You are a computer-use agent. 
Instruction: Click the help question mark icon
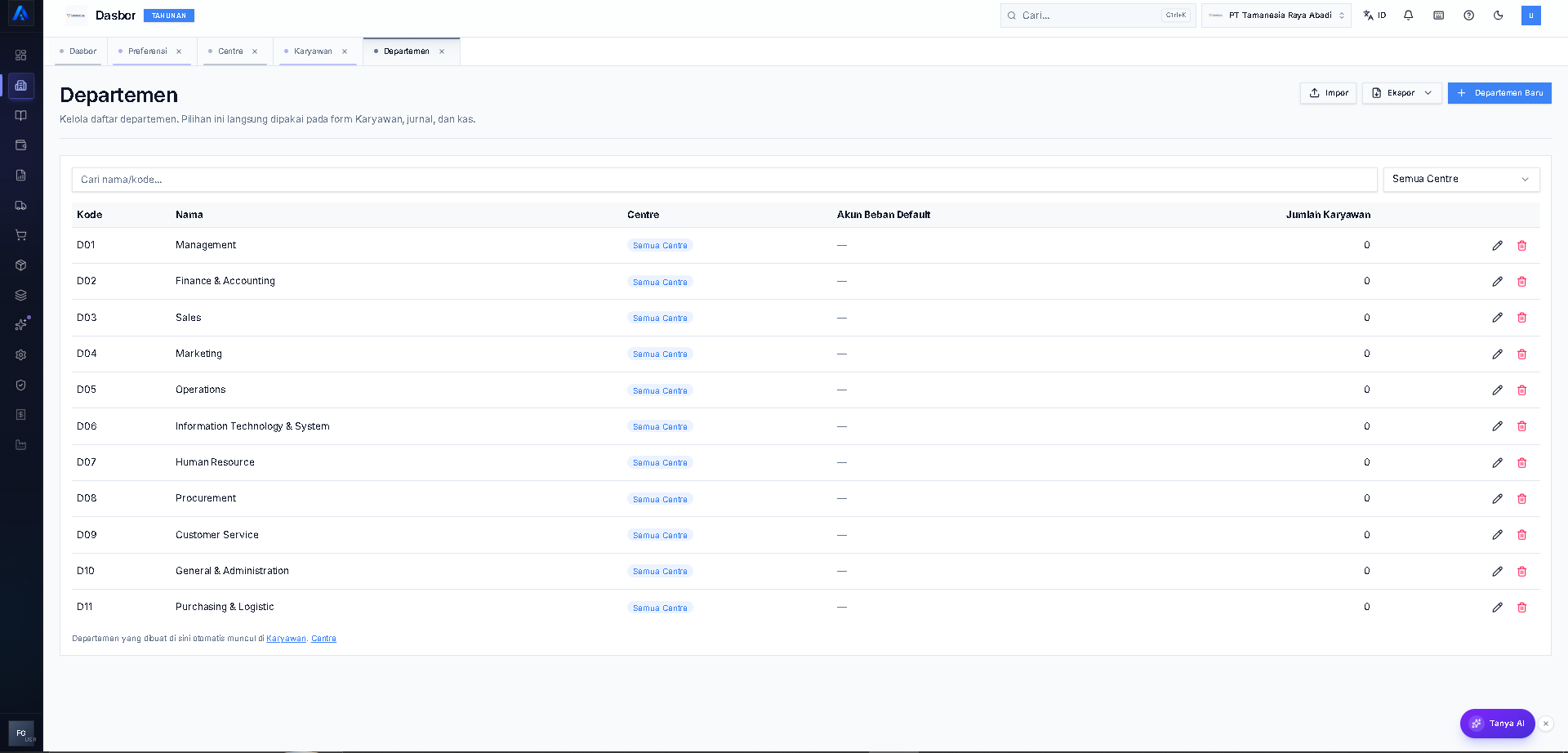point(1468,16)
